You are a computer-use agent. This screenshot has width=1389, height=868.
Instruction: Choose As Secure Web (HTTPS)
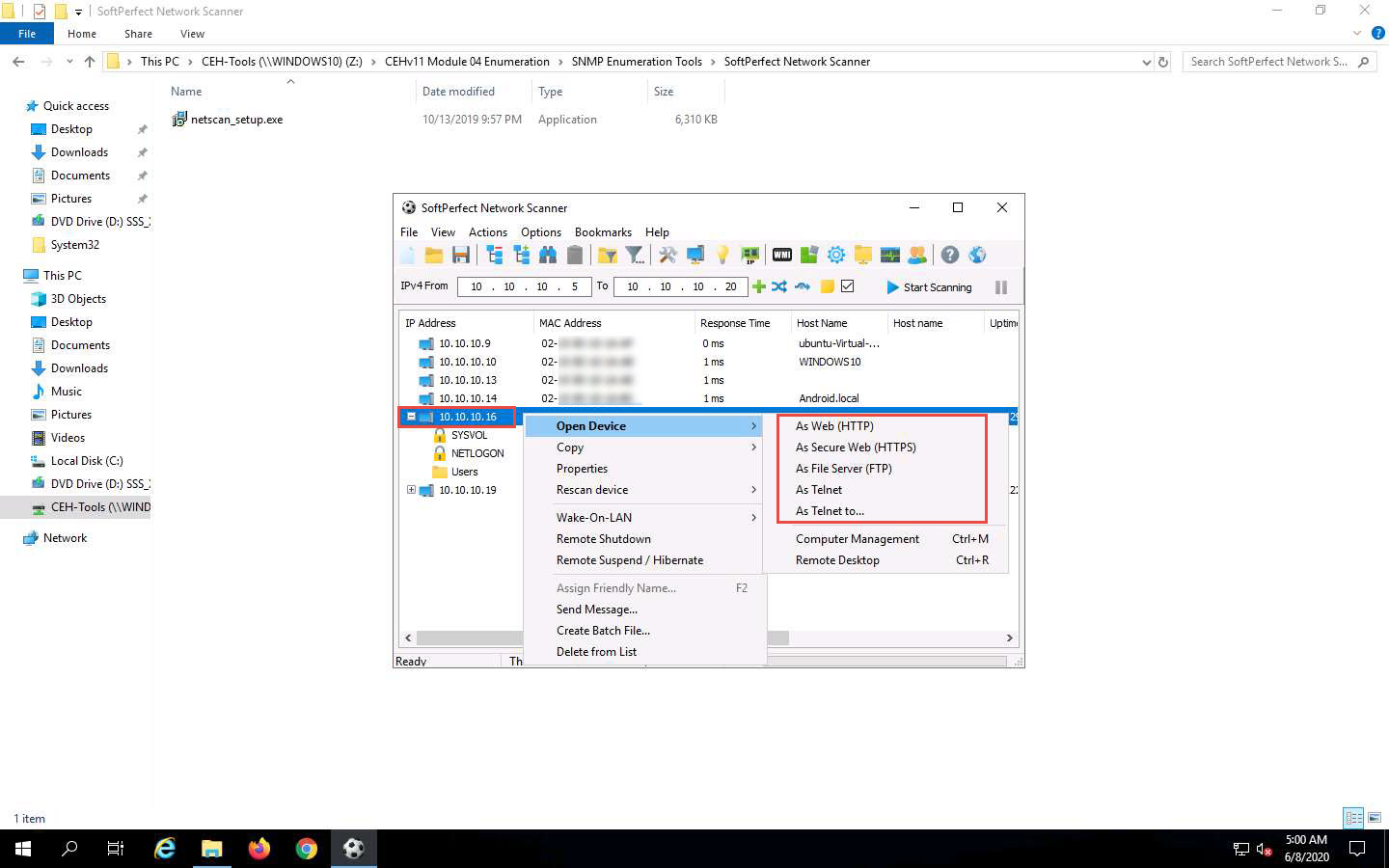click(x=856, y=448)
